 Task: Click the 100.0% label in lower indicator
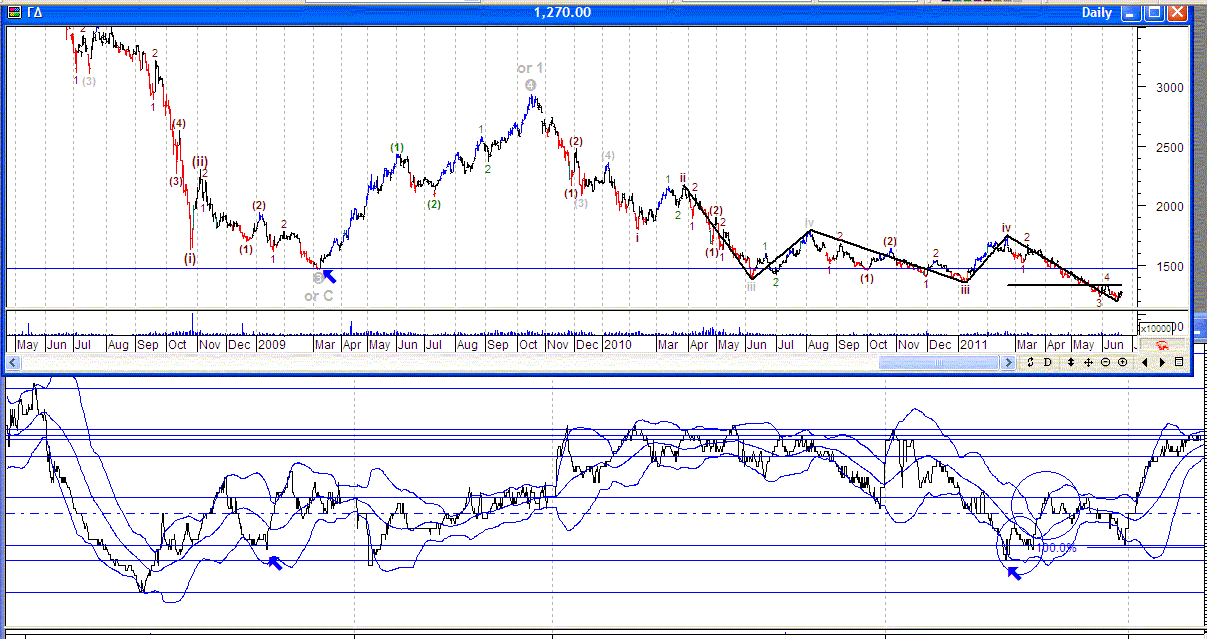(1055, 548)
